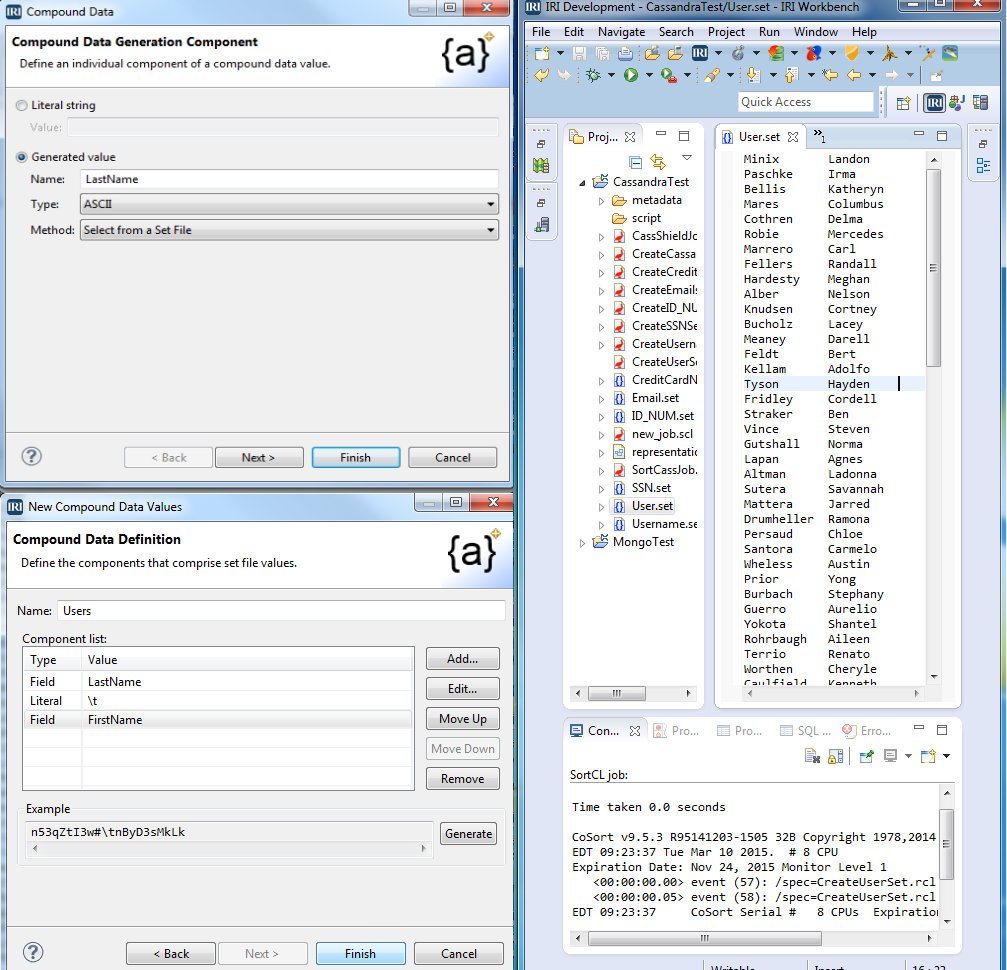Click the Quick Access search box

[x=805, y=102]
